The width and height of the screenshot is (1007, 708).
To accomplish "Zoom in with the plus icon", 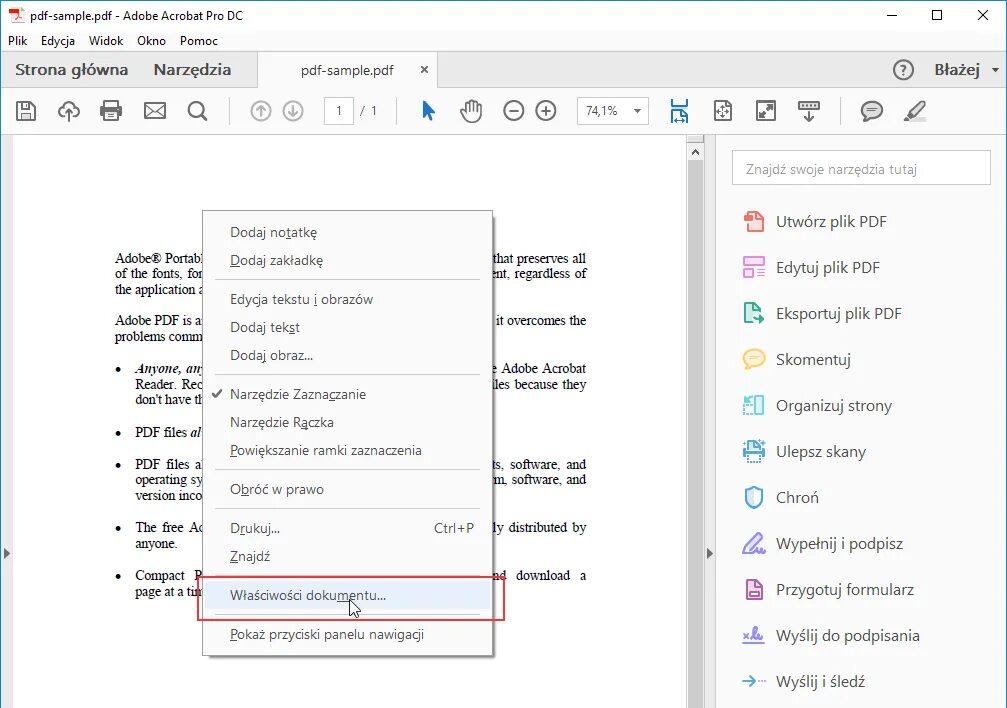I will point(546,111).
